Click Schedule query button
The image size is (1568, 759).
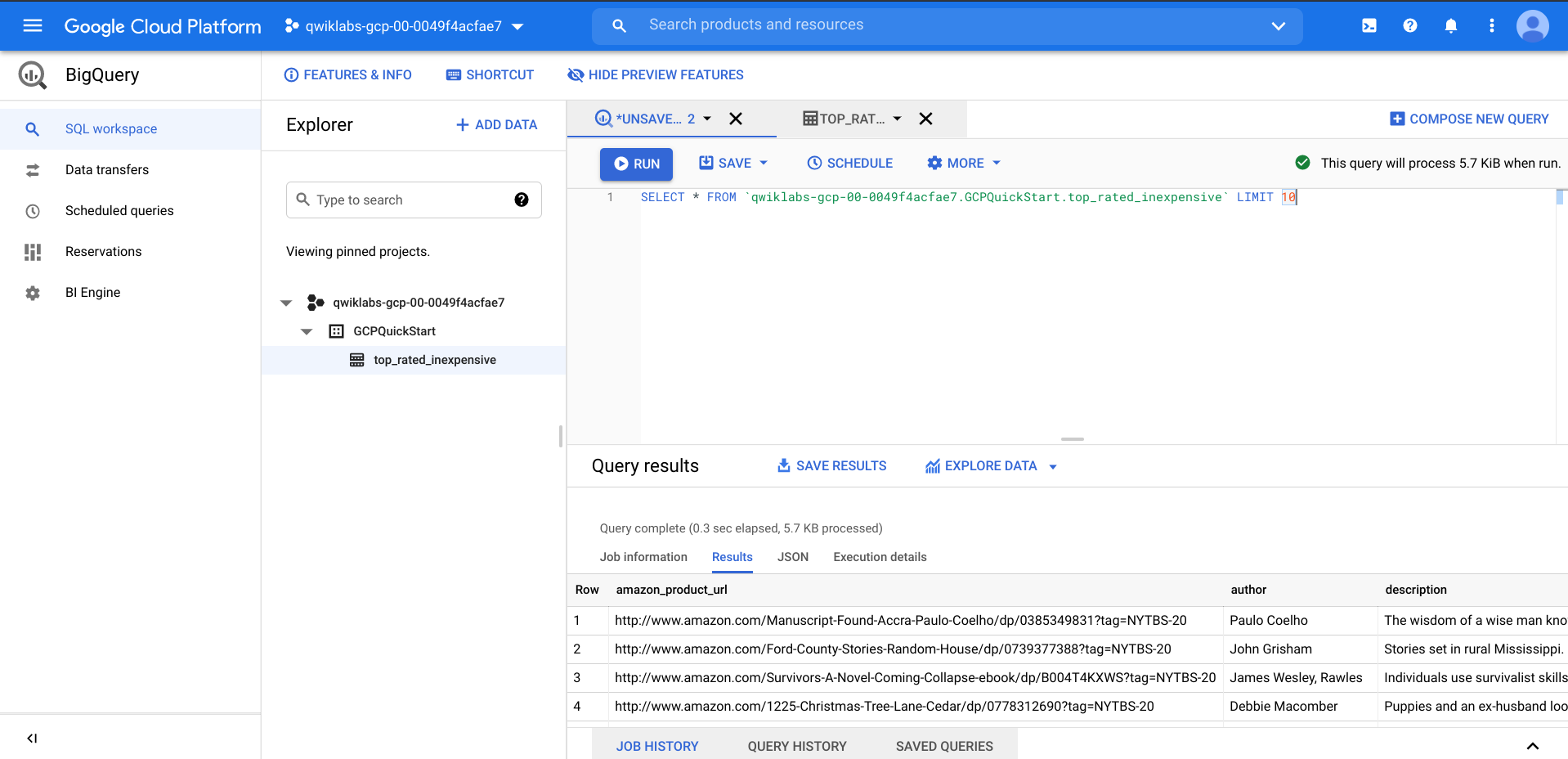[850, 163]
